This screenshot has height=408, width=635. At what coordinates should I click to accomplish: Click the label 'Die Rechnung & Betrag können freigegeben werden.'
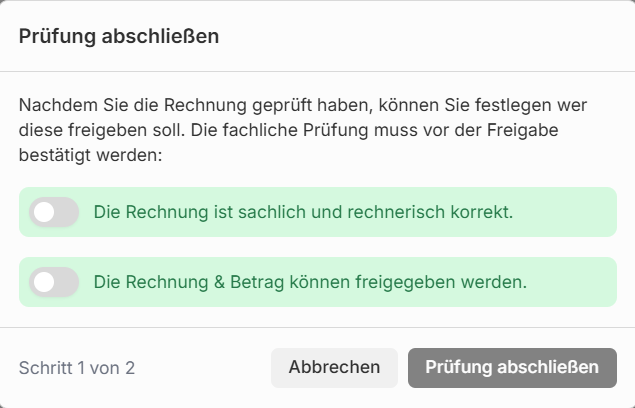click(310, 282)
